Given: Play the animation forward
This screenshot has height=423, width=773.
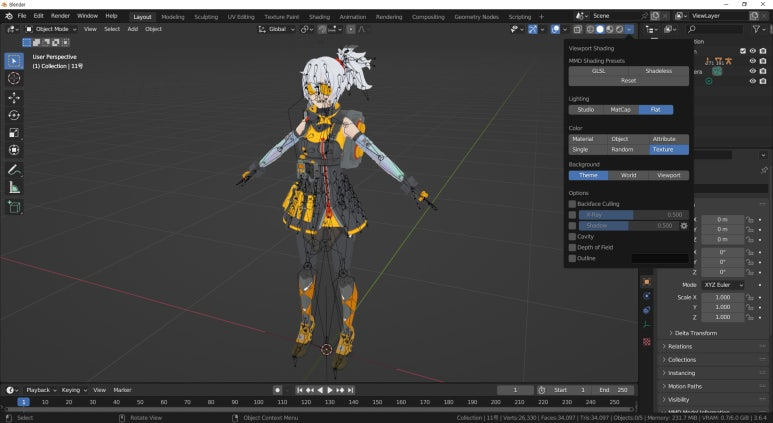Looking at the screenshot, I should [330, 390].
